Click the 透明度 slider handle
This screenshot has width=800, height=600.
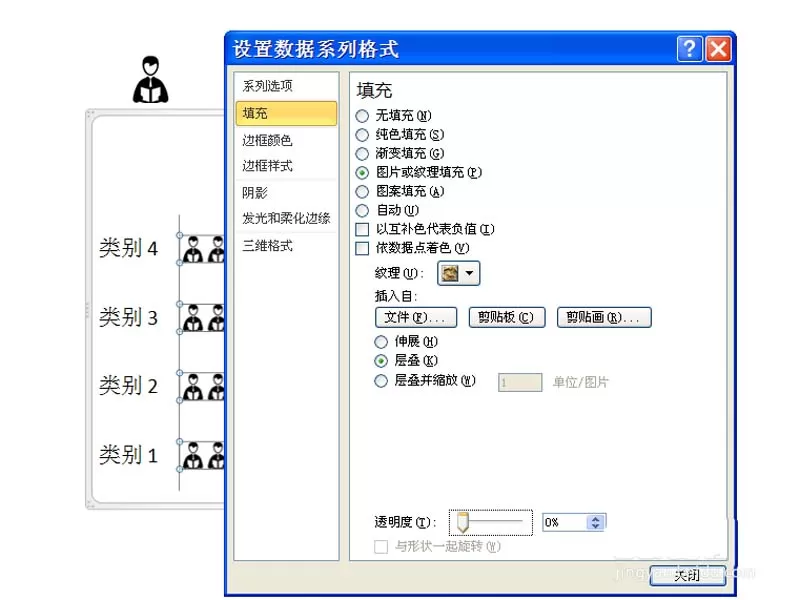[x=463, y=522]
